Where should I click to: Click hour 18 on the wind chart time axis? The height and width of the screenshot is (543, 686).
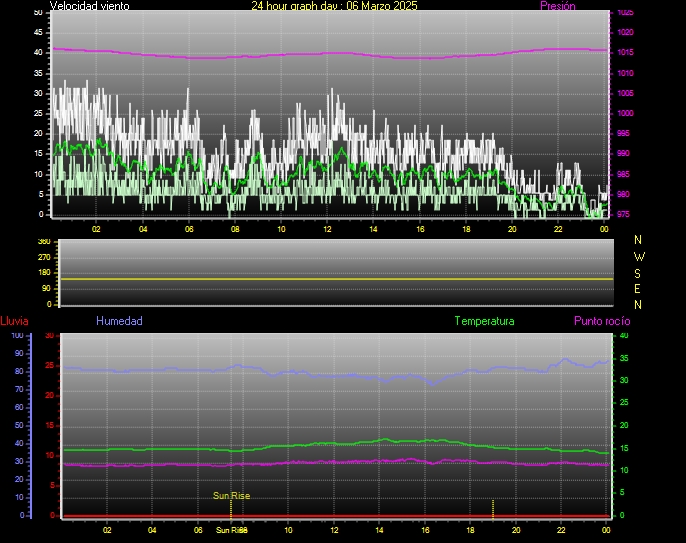tap(466, 229)
